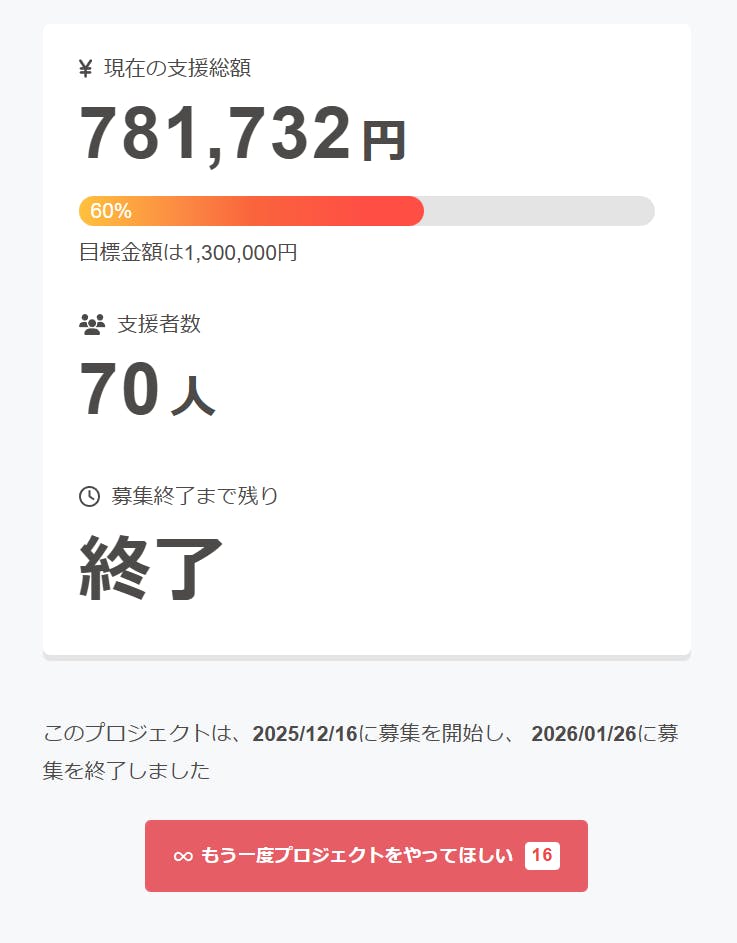Click the 支援者数 label
This screenshot has width=737, height=943.
pos(159,324)
